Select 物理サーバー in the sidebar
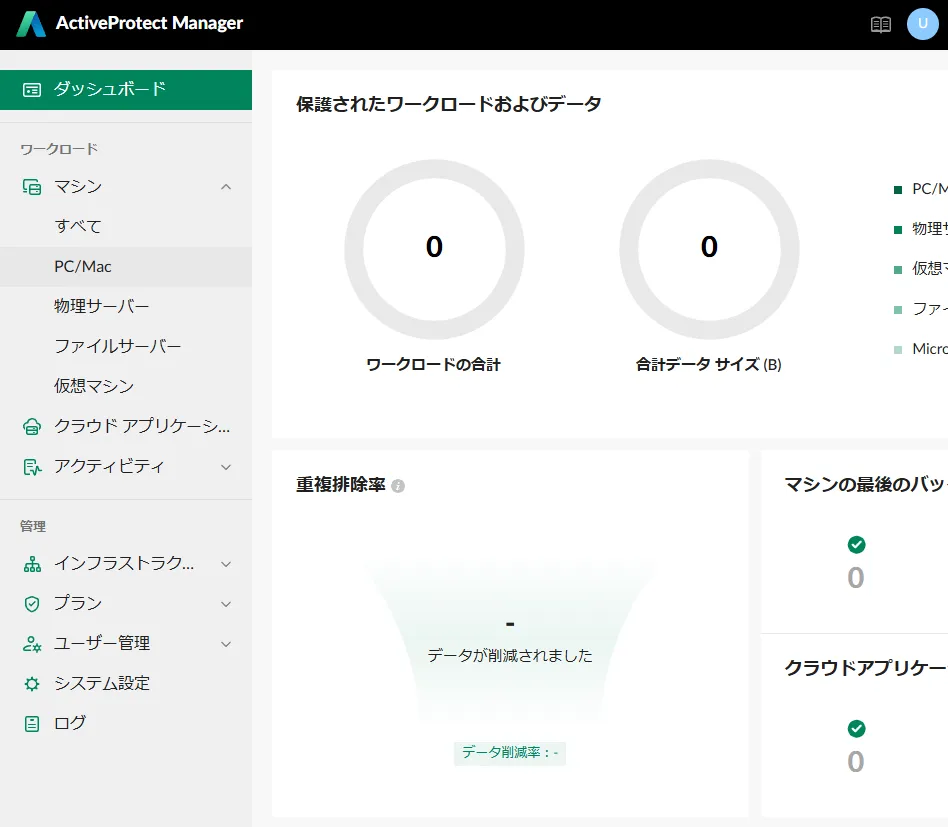Viewport: 948px width, 827px height. click(x=126, y=306)
